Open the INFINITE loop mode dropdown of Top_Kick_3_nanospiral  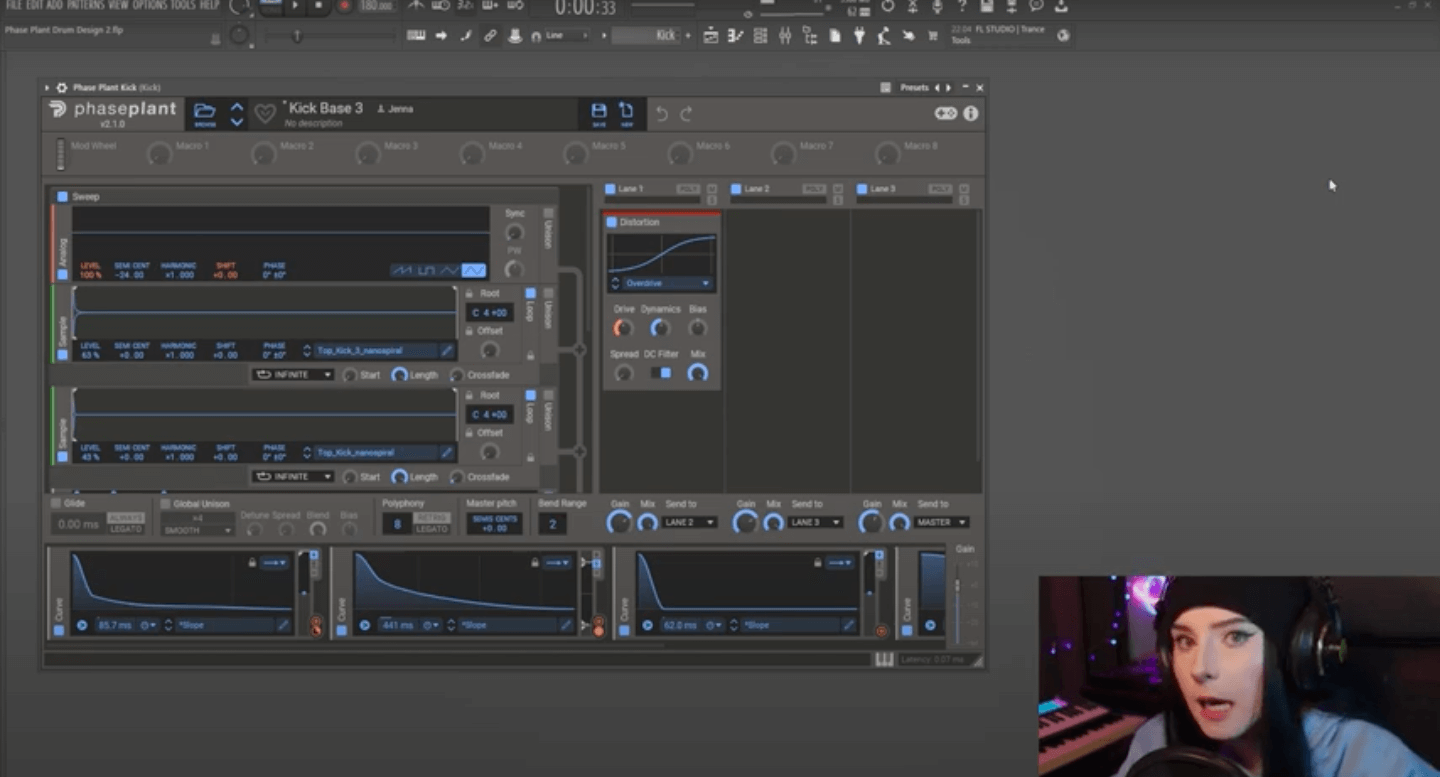[x=292, y=375]
